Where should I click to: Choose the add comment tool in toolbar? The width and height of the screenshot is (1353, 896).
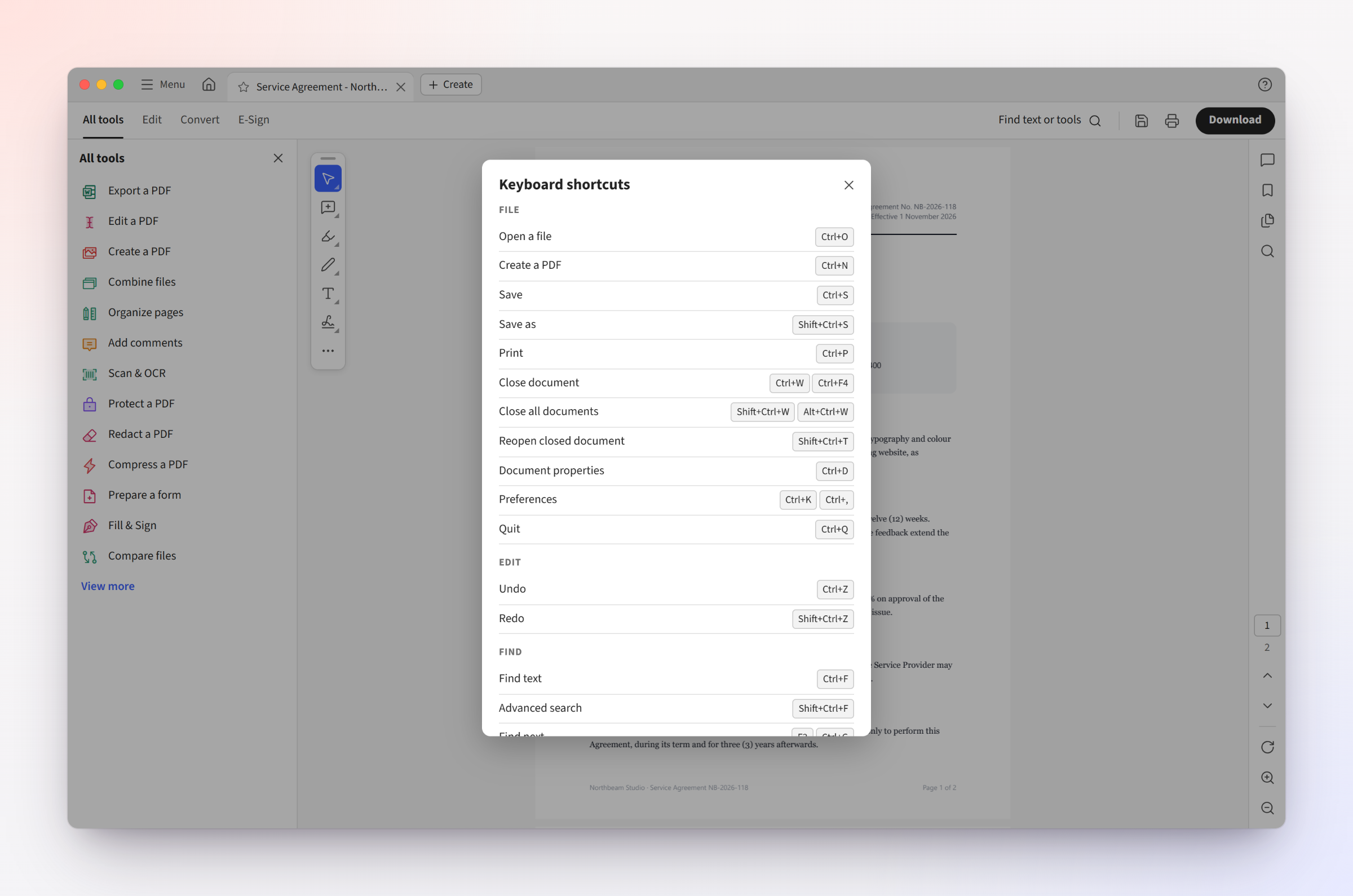[328, 207]
